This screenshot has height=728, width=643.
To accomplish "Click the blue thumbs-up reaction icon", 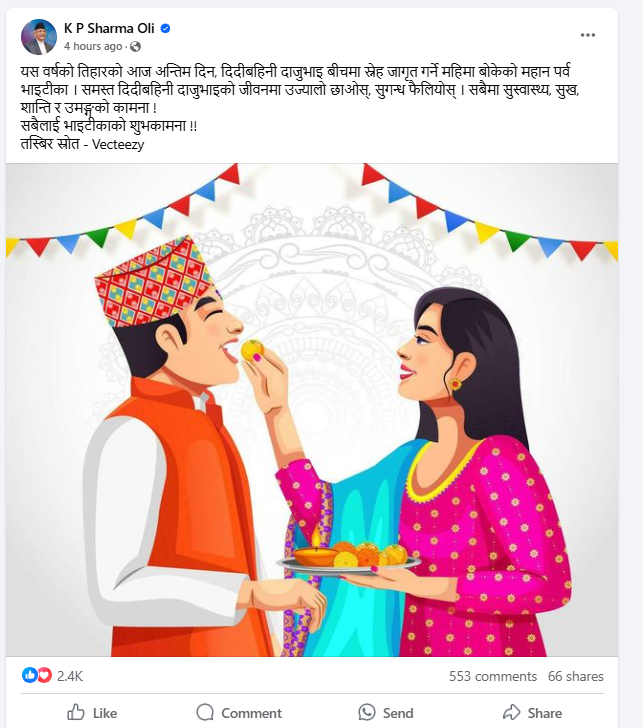I will tap(29, 675).
